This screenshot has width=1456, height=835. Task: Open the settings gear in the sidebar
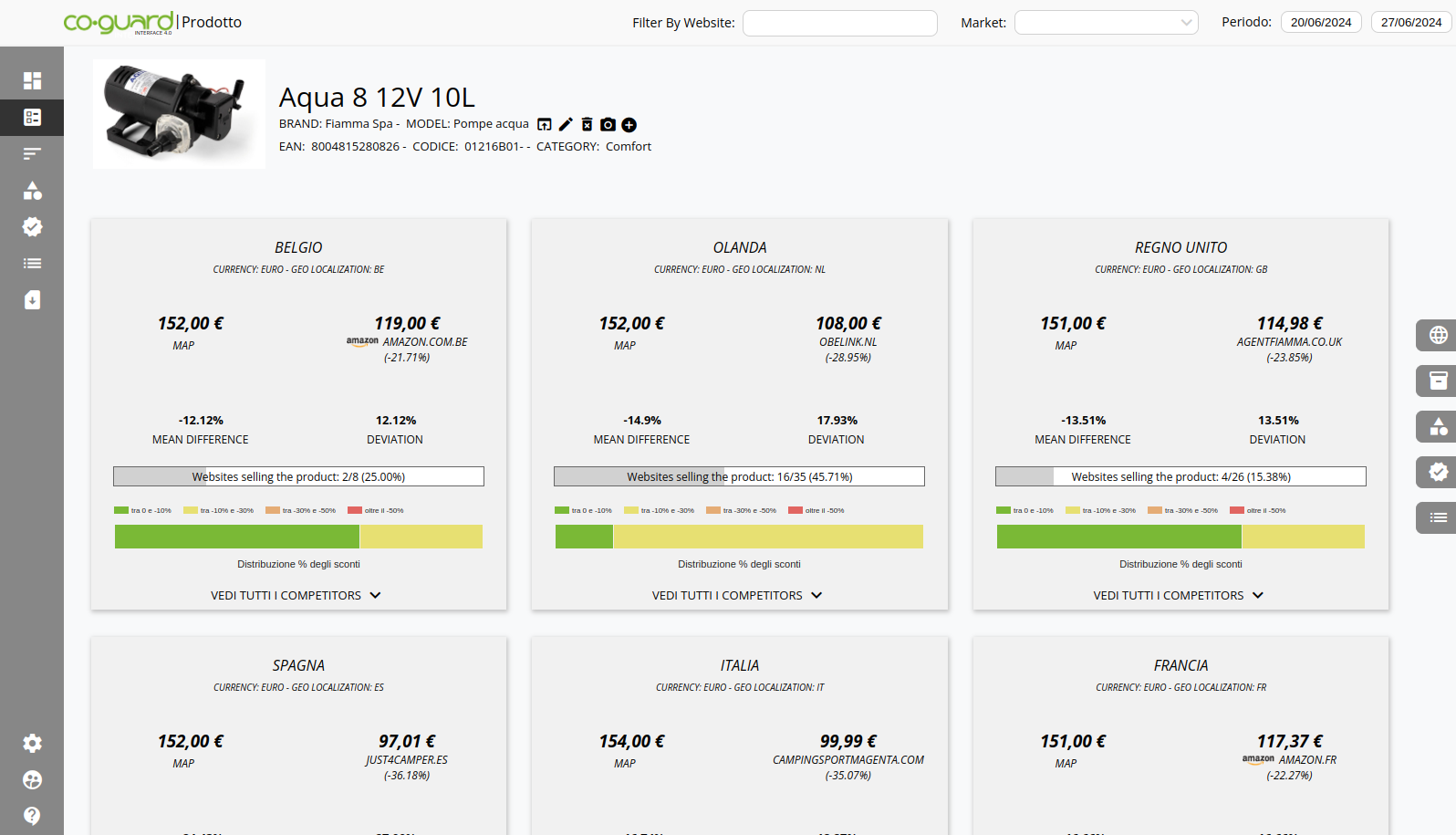pyautogui.click(x=32, y=744)
